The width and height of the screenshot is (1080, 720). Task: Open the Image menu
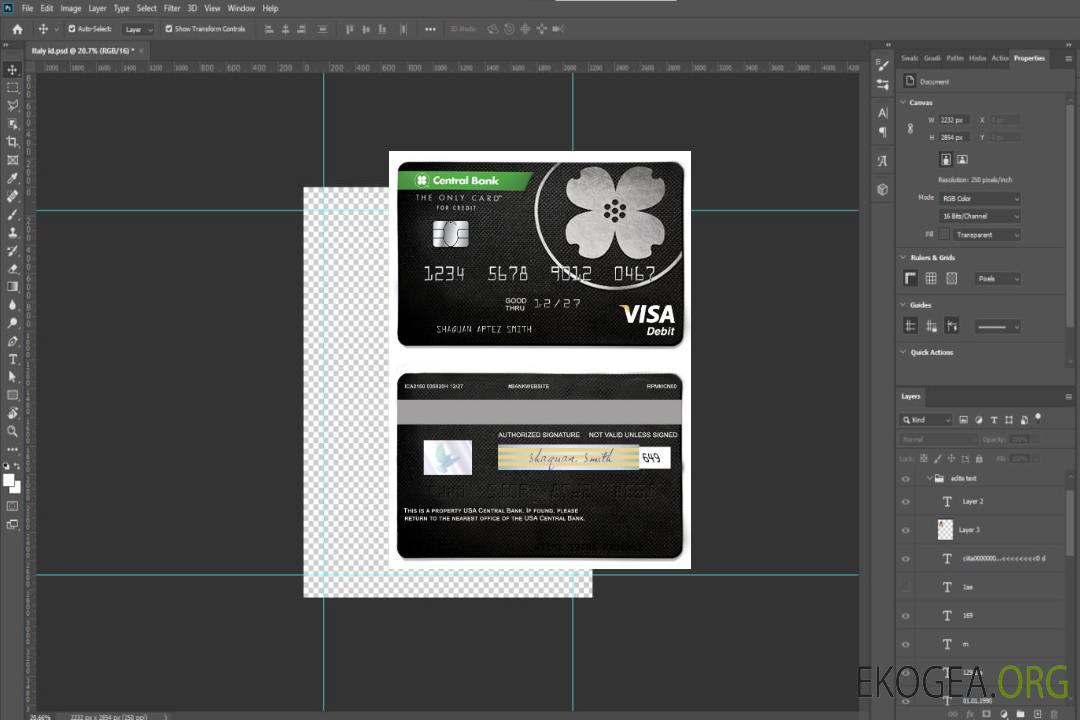pos(70,8)
